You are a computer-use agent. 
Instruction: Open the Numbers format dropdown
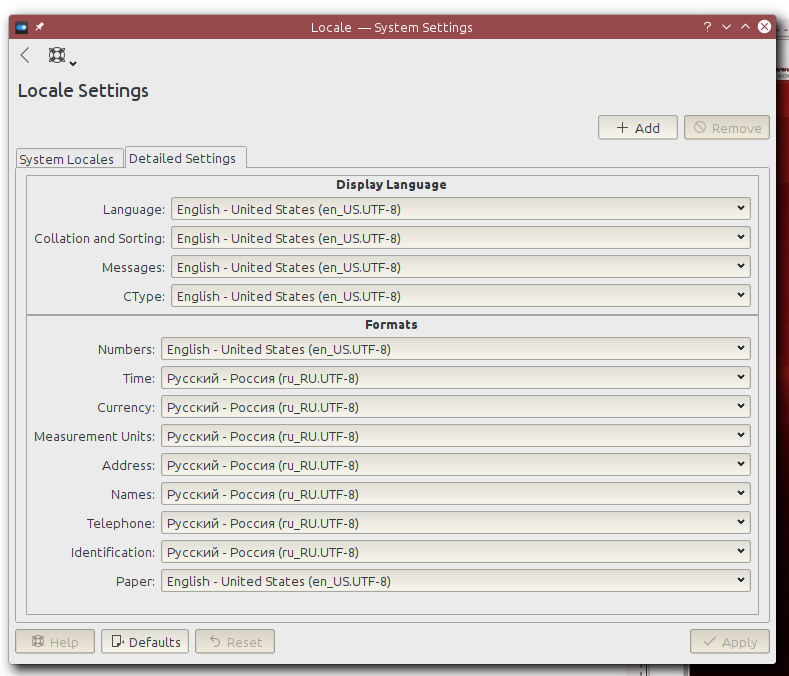455,349
